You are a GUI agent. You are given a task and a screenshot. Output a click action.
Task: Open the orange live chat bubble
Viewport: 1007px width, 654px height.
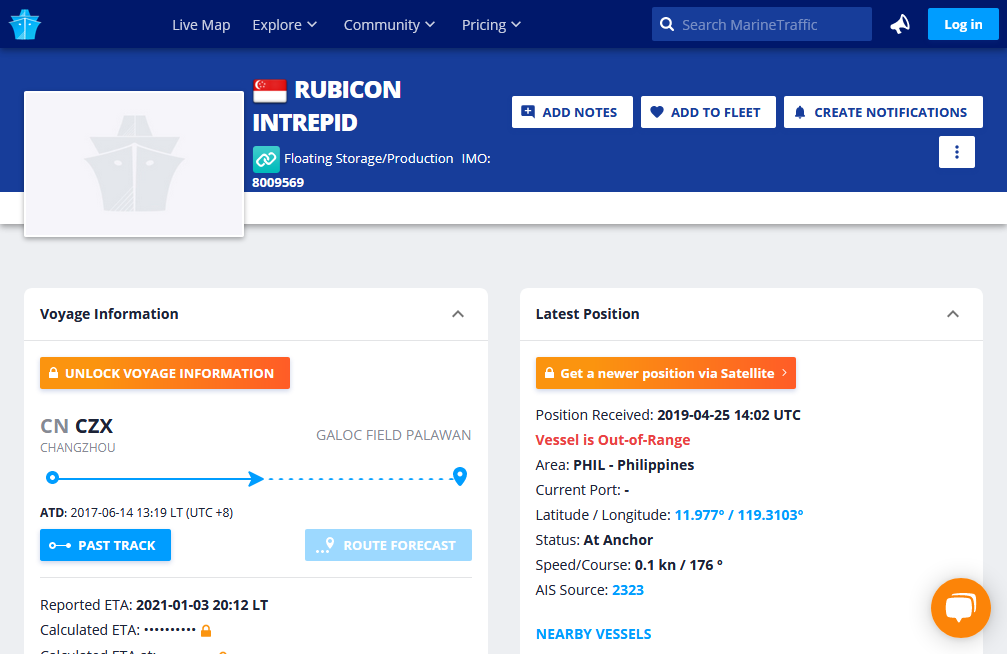[960, 608]
